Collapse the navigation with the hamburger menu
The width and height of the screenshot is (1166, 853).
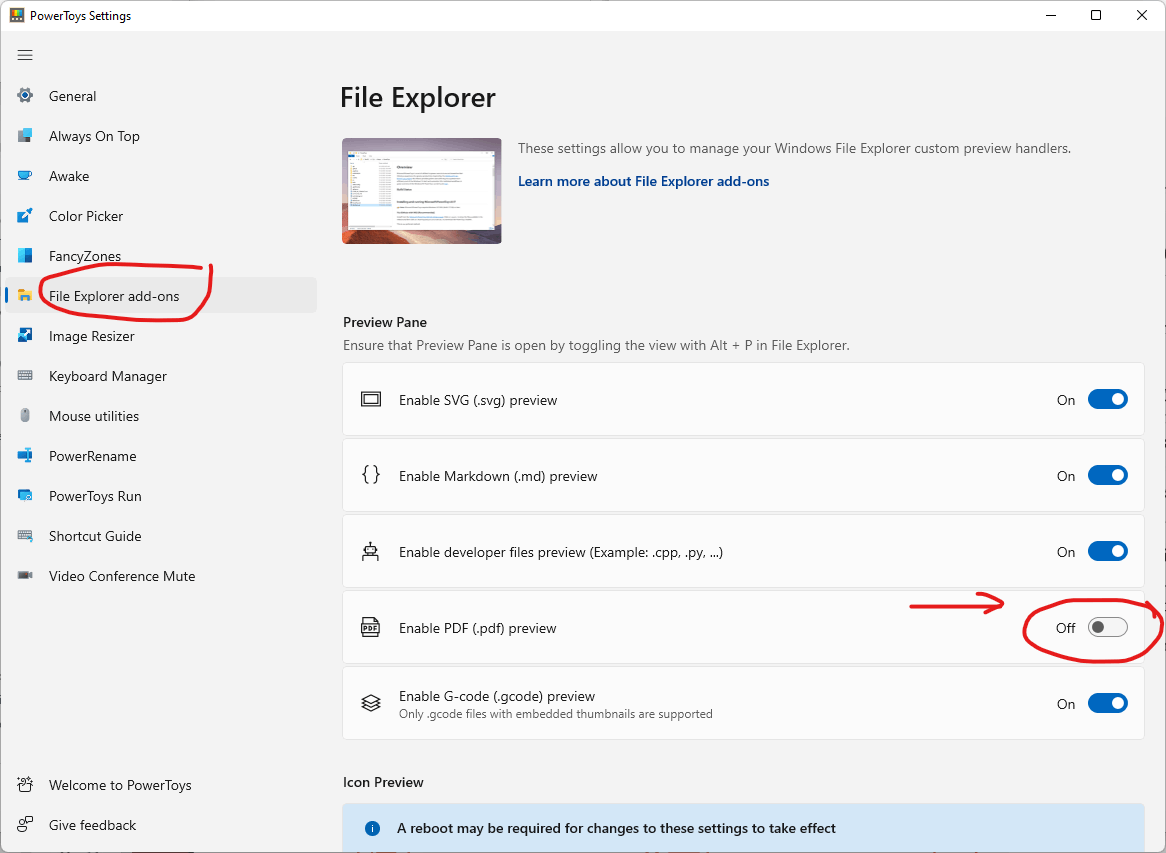25,55
